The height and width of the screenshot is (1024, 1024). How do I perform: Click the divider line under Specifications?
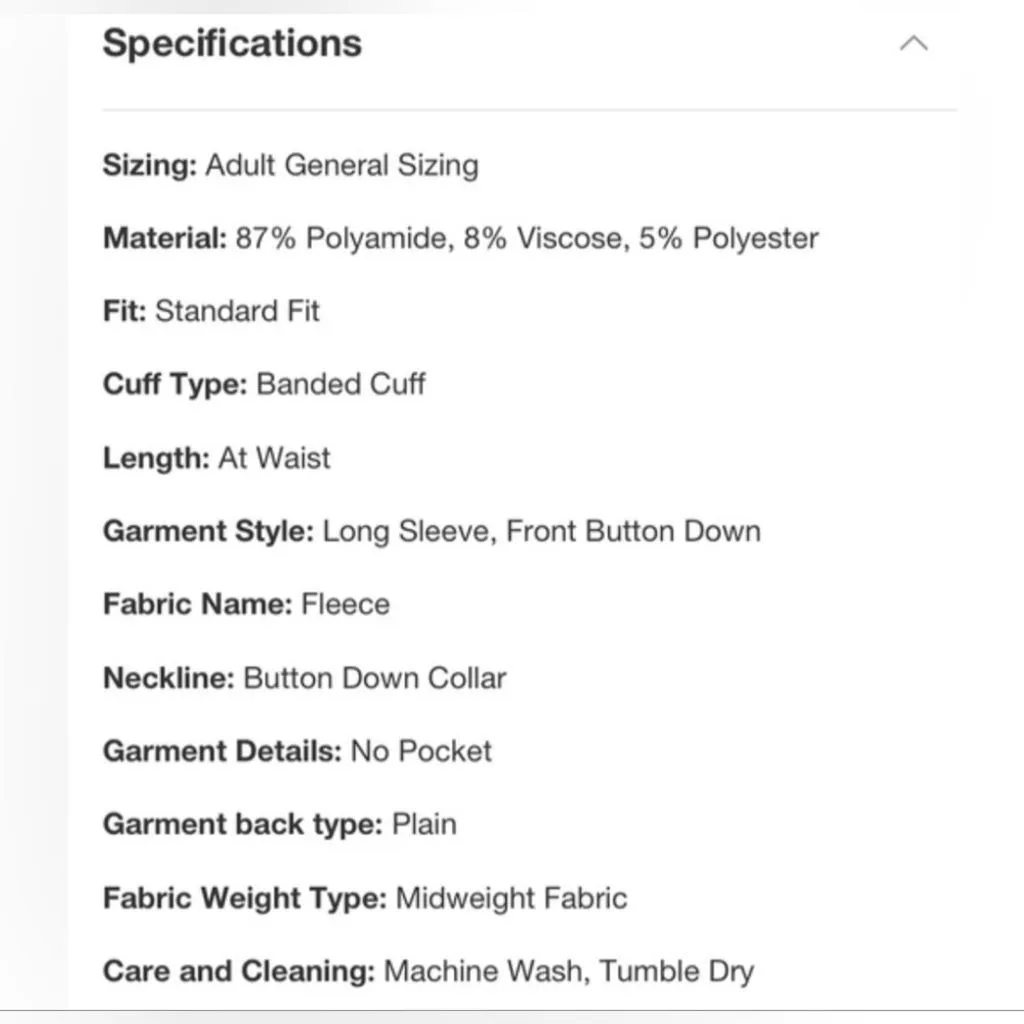[530, 110]
